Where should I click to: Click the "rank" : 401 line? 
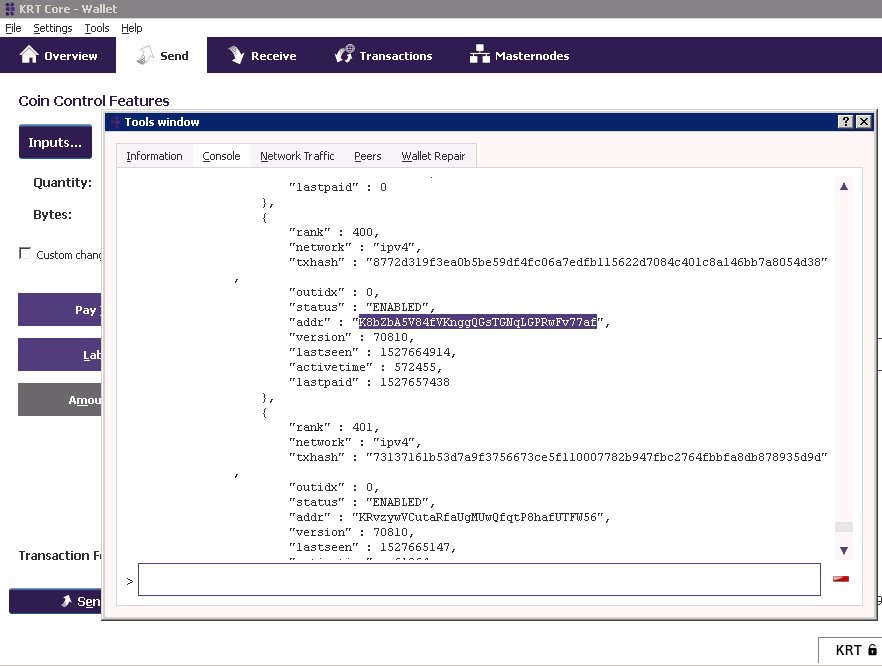point(334,427)
